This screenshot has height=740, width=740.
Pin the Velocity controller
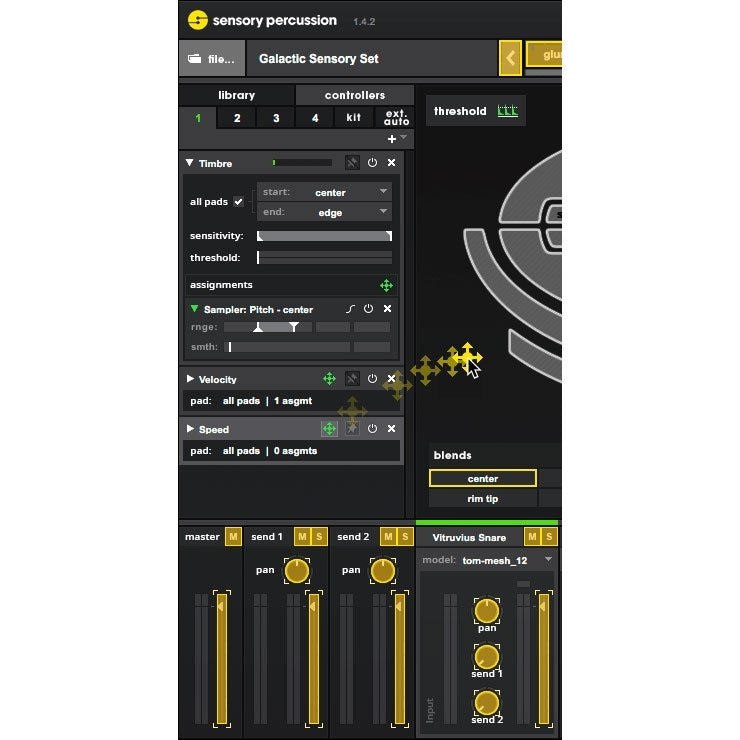(352, 378)
